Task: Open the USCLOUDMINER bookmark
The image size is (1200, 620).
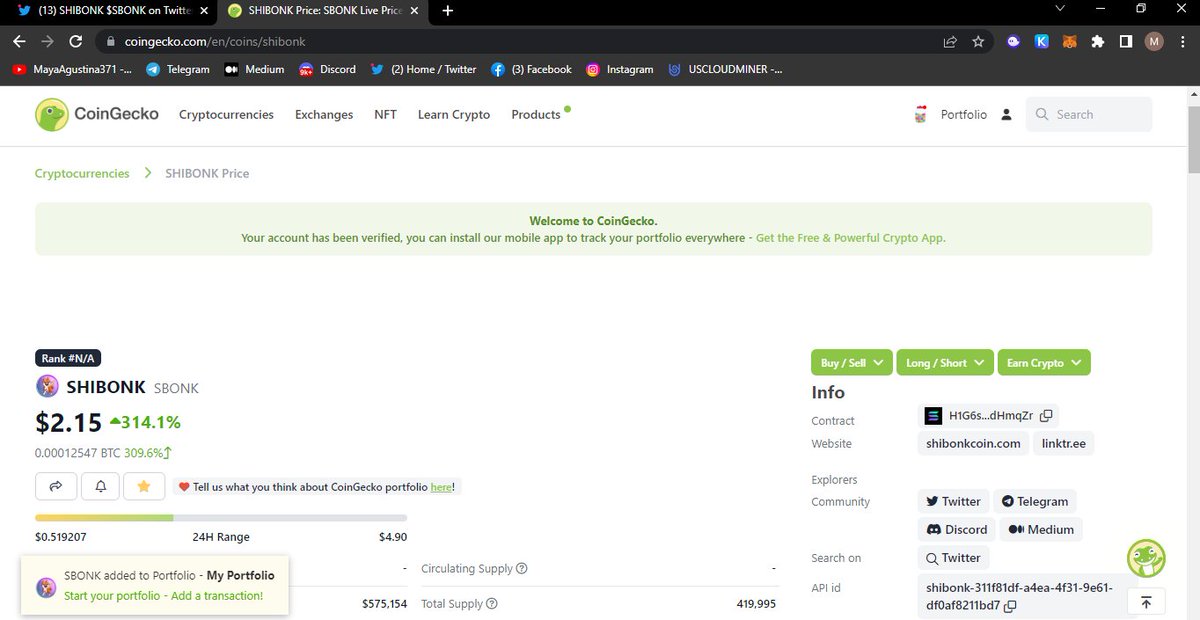Action: [x=725, y=70]
